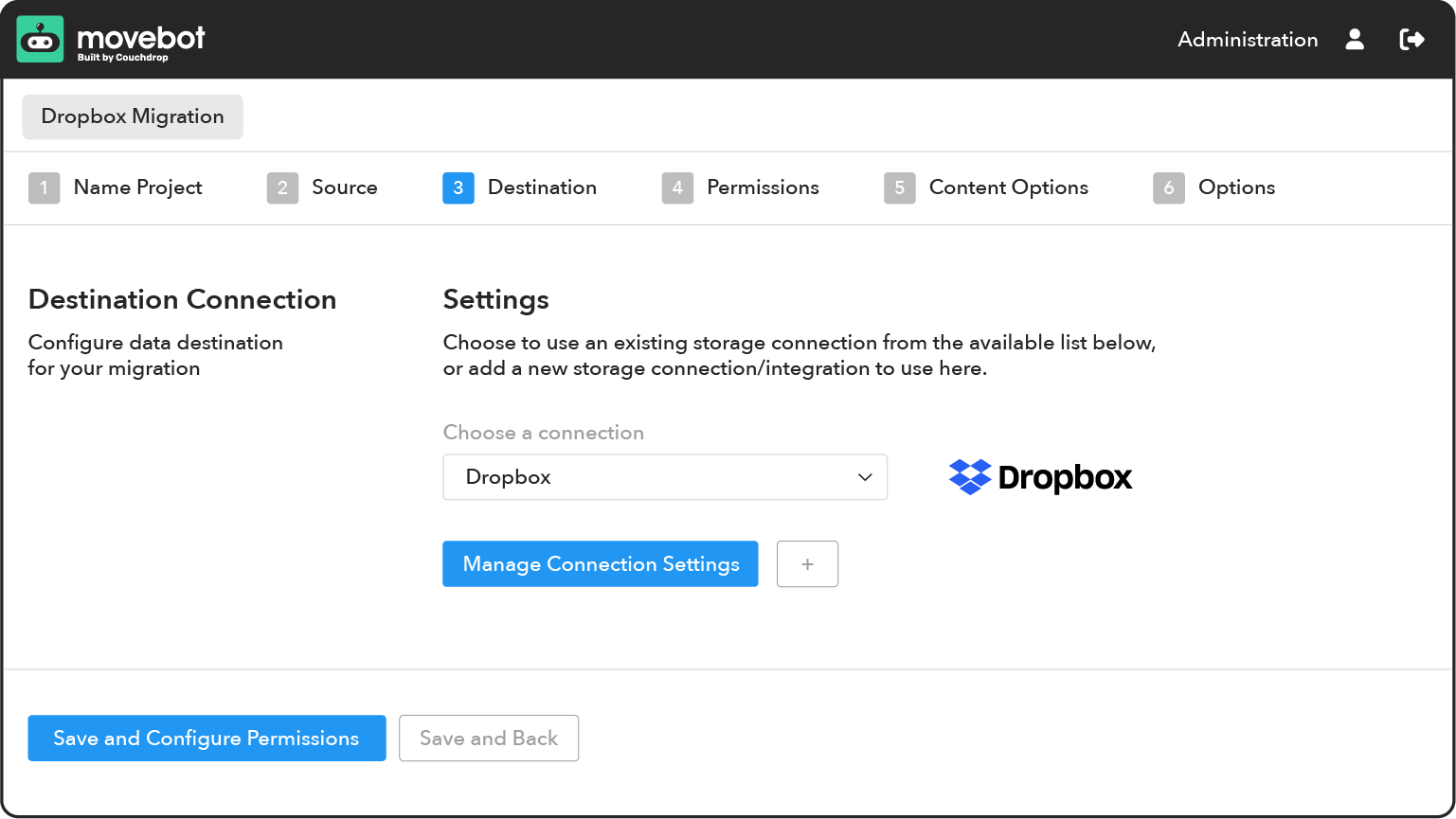Click the logout arrow icon
The height and width of the screenshot is (819, 1456).
pos(1411,40)
